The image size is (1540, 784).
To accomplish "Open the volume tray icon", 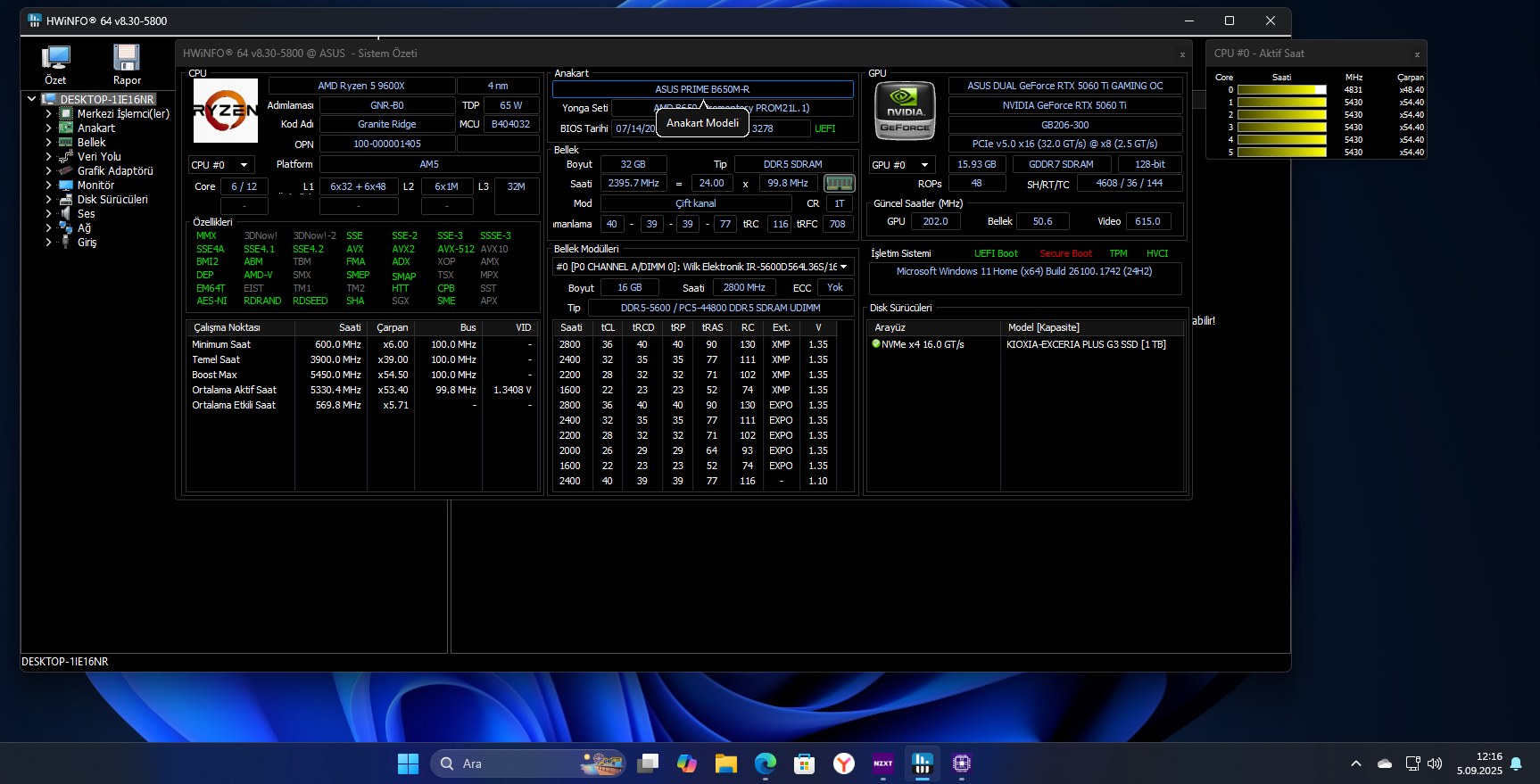I will [x=1435, y=763].
